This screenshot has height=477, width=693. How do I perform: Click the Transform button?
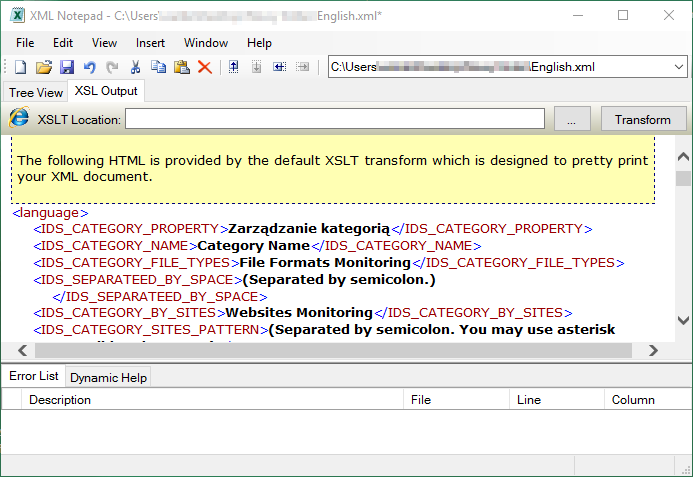tap(643, 119)
